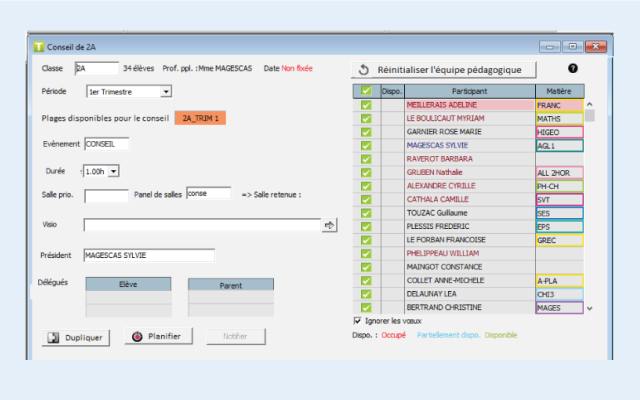Click the reset arrow icon for pedagogical team
Viewport: 640px width, 400px height.
(x=364, y=69)
